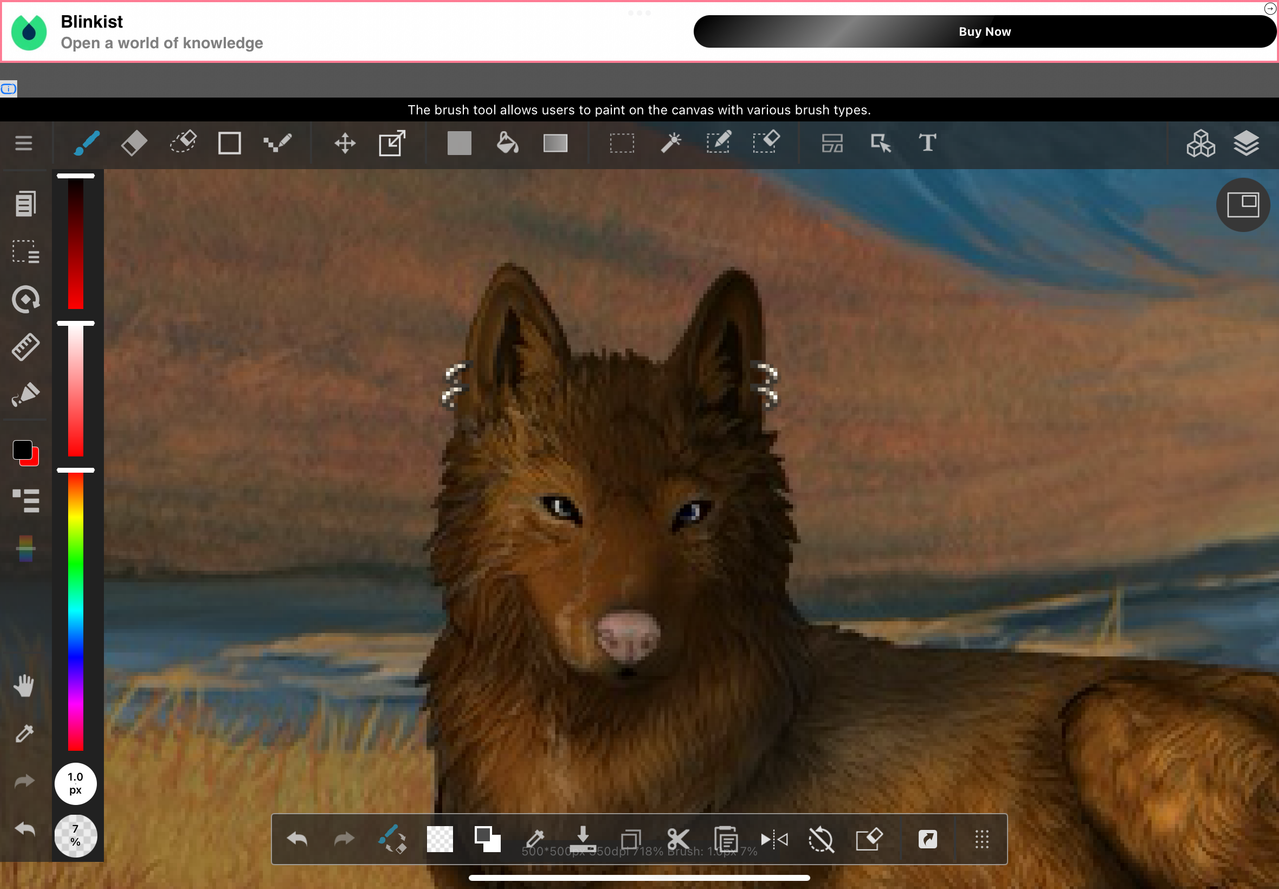Open the rainbow color palette icon
This screenshot has height=889, width=1279.
click(26, 548)
